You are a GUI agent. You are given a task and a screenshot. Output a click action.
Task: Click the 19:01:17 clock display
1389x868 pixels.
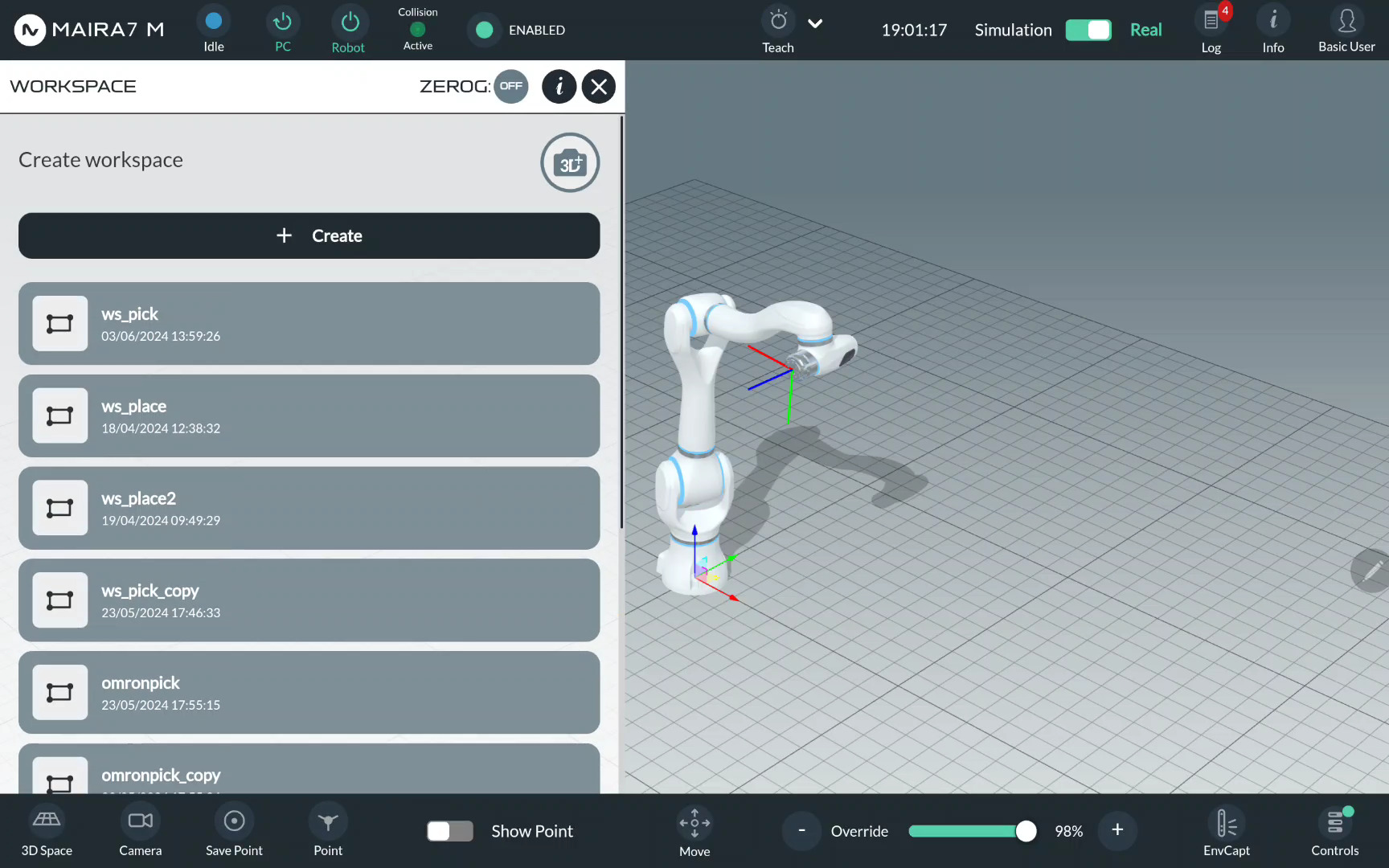[x=914, y=30]
